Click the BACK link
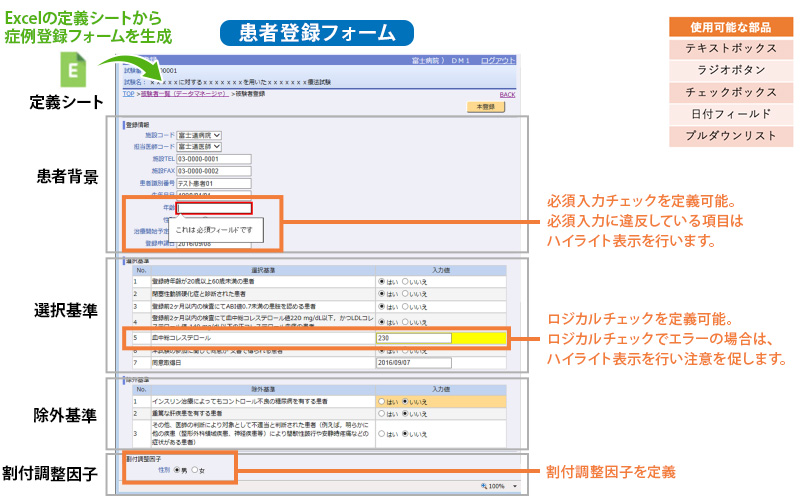 [x=507, y=94]
